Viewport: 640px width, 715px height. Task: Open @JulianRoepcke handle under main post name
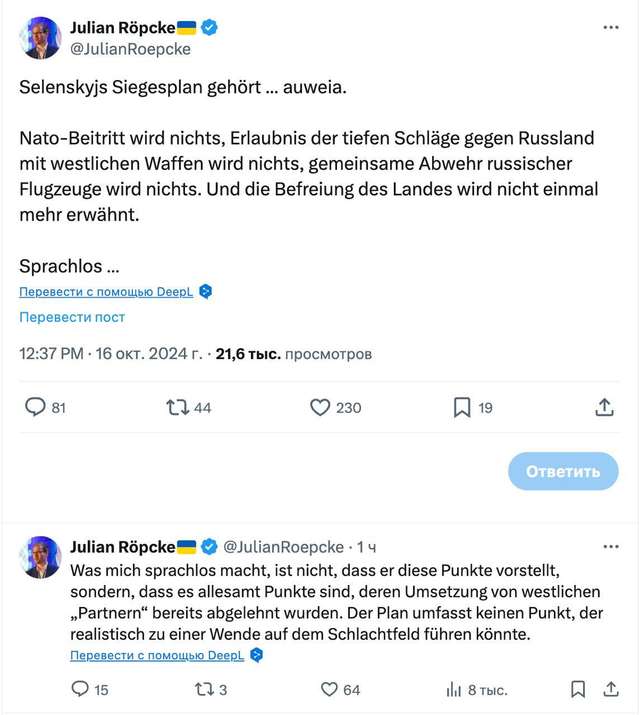130,48
